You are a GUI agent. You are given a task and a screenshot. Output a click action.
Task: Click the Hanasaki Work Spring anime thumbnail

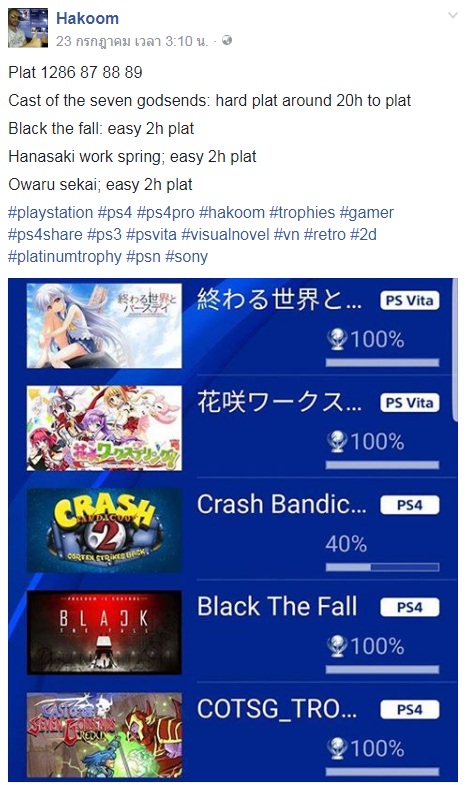pyautogui.click(x=104, y=428)
